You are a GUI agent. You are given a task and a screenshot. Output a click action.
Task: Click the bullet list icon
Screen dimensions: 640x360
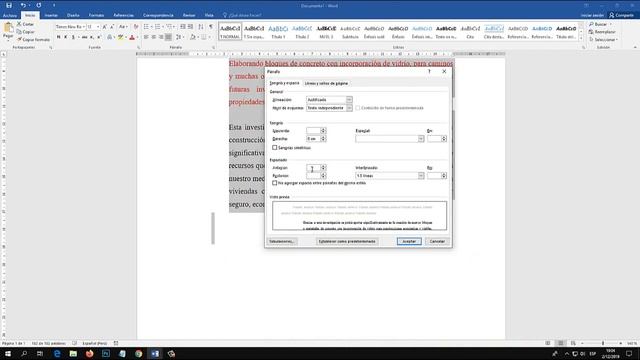click(x=146, y=27)
